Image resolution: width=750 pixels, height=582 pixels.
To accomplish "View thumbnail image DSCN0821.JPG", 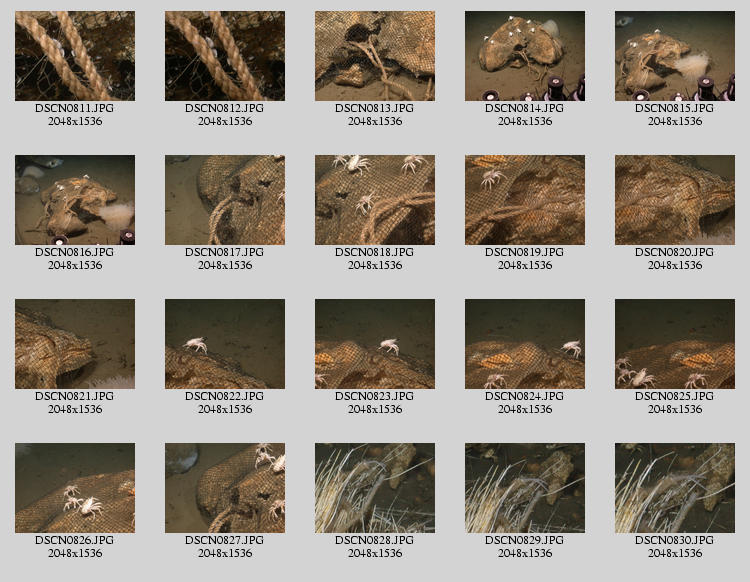I will (75, 344).
